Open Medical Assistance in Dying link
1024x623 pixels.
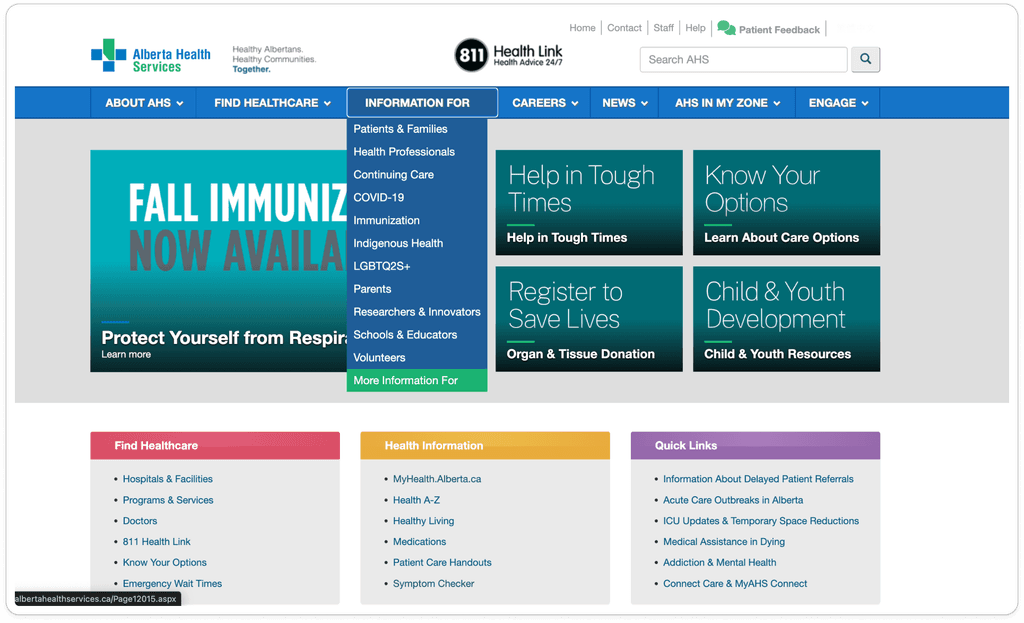(x=724, y=542)
